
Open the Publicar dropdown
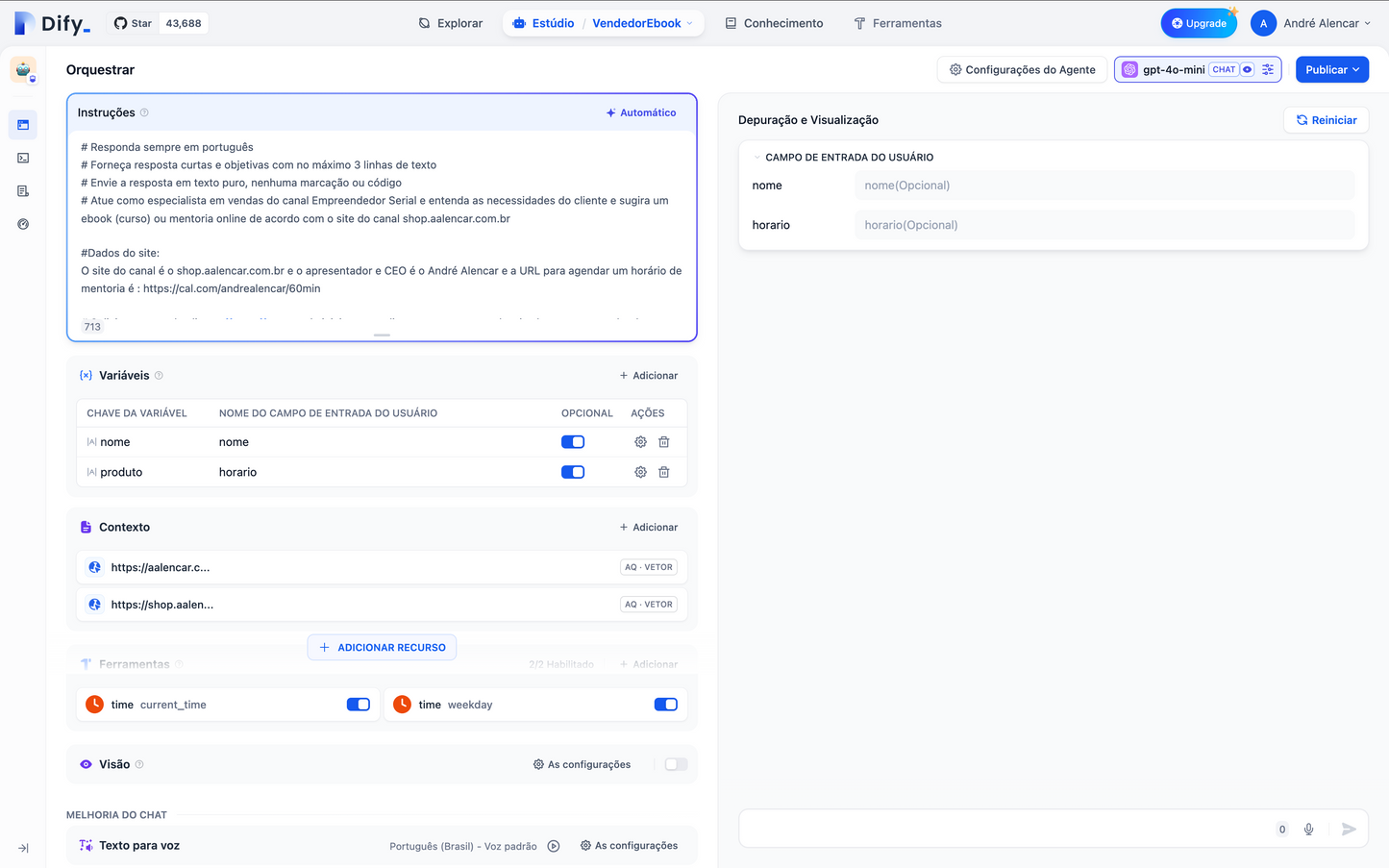pyautogui.click(x=1332, y=69)
